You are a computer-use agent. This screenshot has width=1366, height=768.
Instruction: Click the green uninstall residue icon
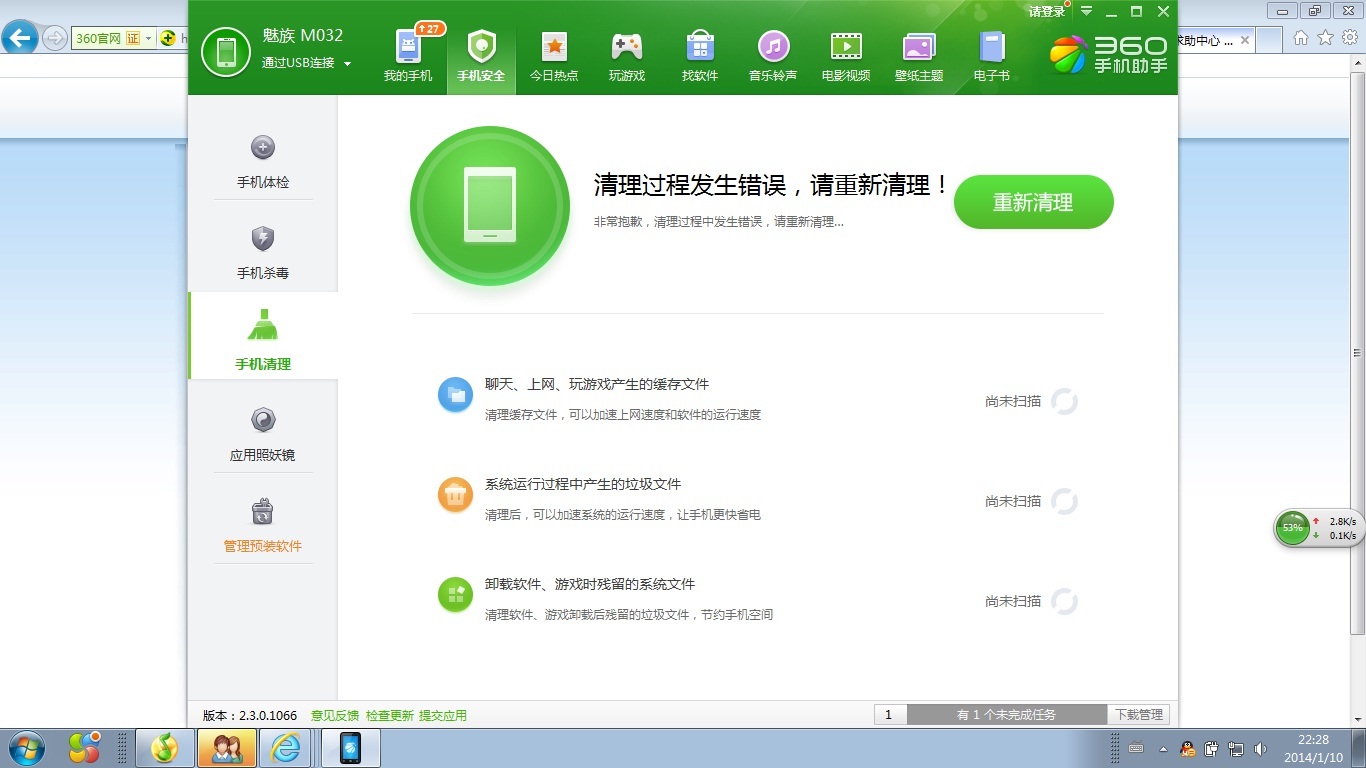coord(455,595)
